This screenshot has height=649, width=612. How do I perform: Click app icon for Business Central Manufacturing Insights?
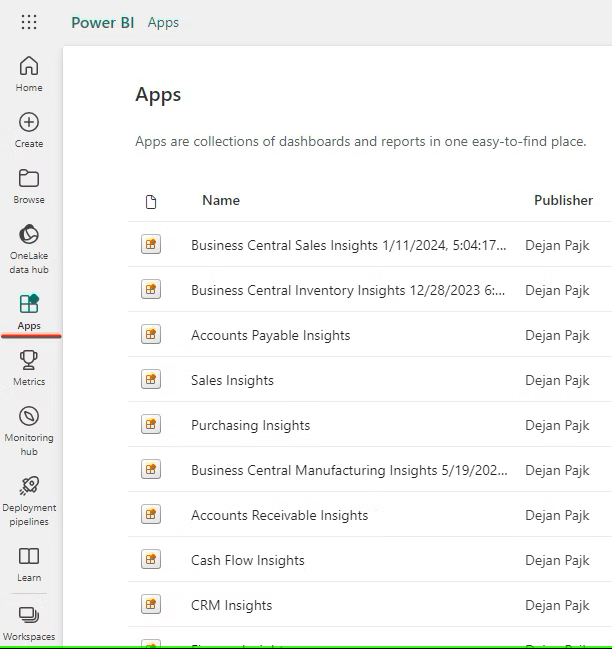coord(151,469)
